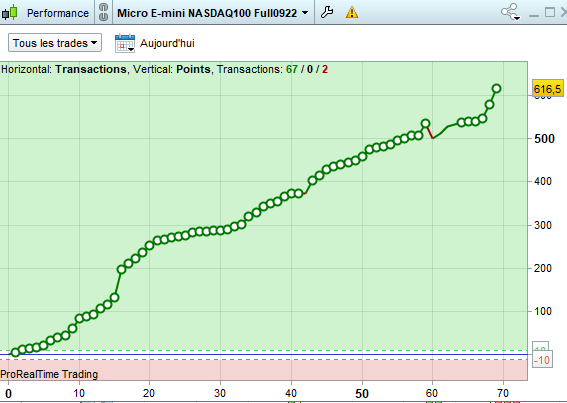
Task: Click the green 67 winning transactions count
Action: pos(292,69)
